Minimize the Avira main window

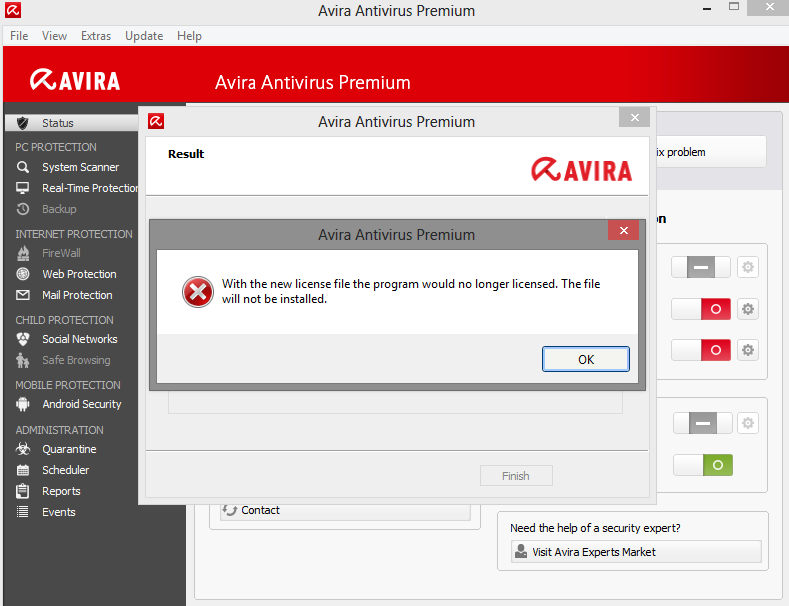point(707,9)
